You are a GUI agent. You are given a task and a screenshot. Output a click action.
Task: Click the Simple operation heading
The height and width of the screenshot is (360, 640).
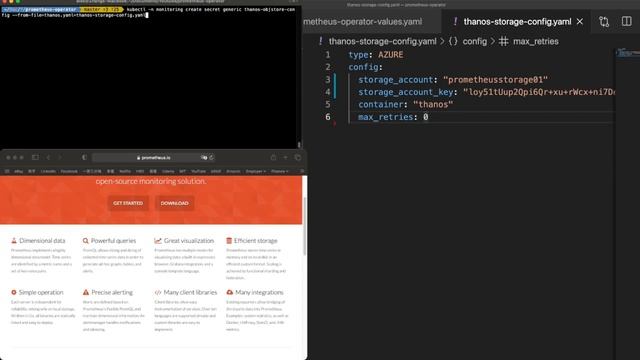coord(41,293)
